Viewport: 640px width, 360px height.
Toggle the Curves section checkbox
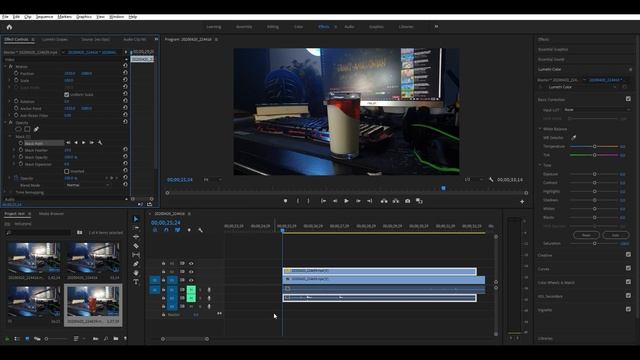tap(628, 268)
